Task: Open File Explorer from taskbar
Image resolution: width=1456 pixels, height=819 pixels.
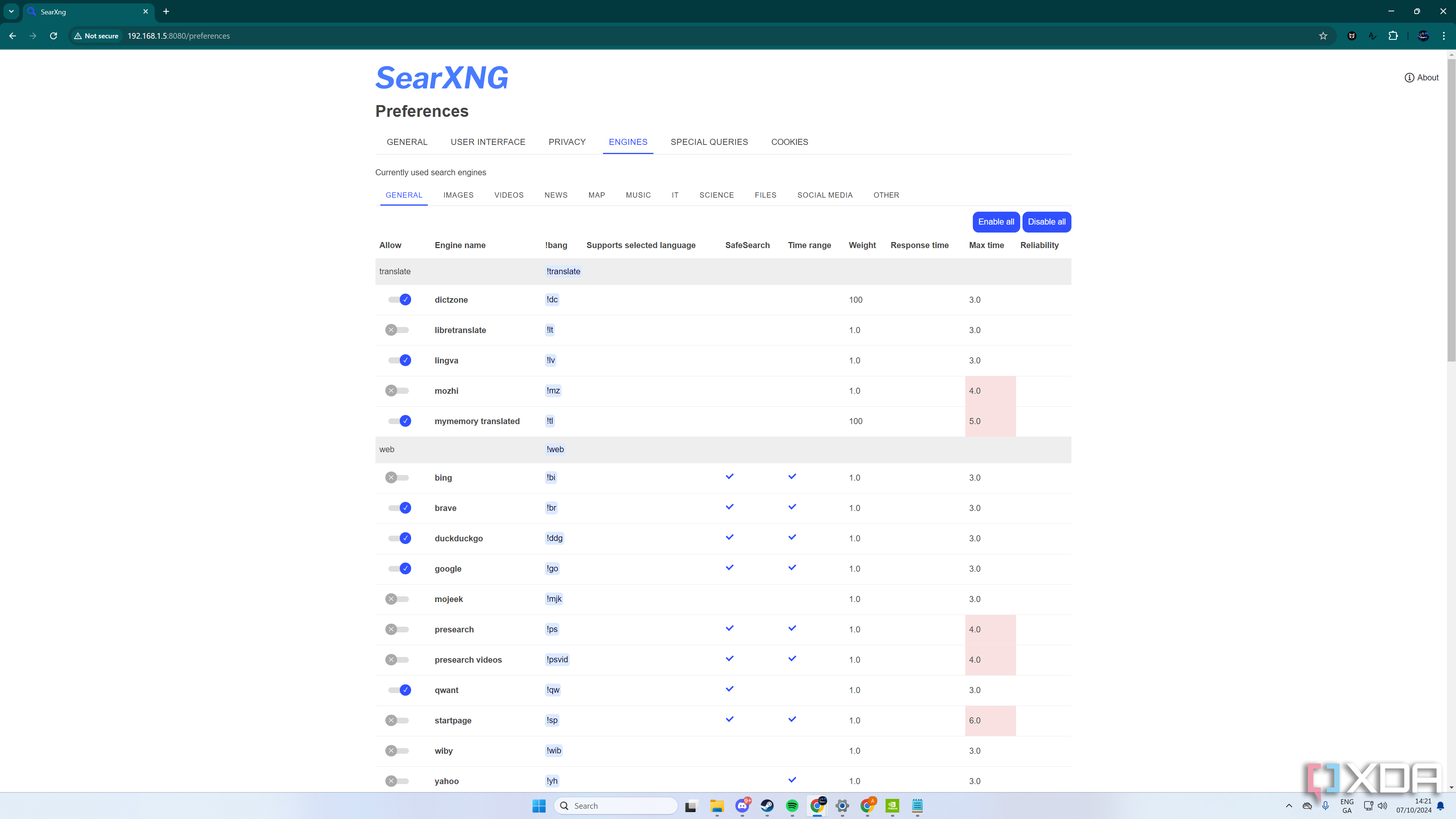Action: pyautogui.click(x=717, y=806)
